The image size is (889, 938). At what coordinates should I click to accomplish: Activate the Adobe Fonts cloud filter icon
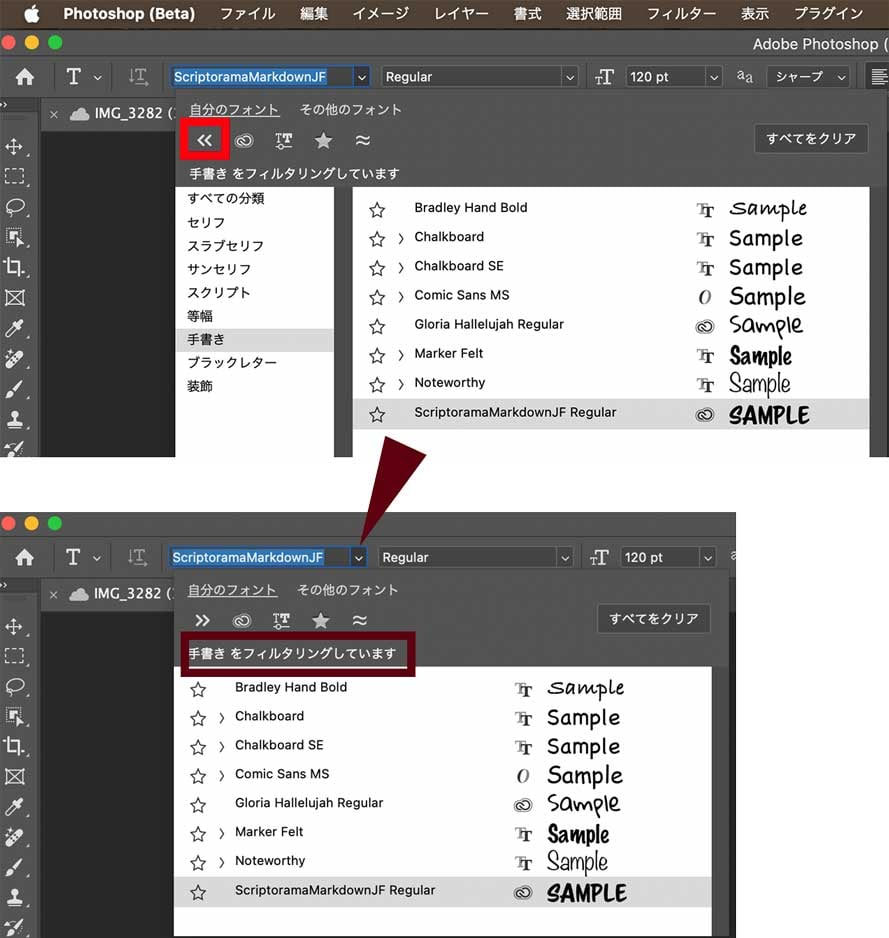coord(243,140)
